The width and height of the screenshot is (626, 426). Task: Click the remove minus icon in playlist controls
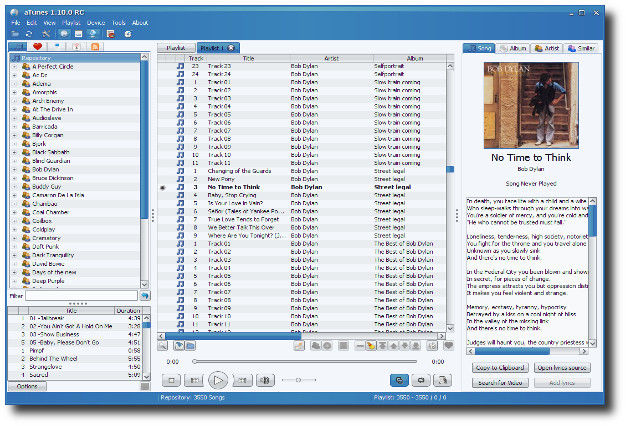359,346
